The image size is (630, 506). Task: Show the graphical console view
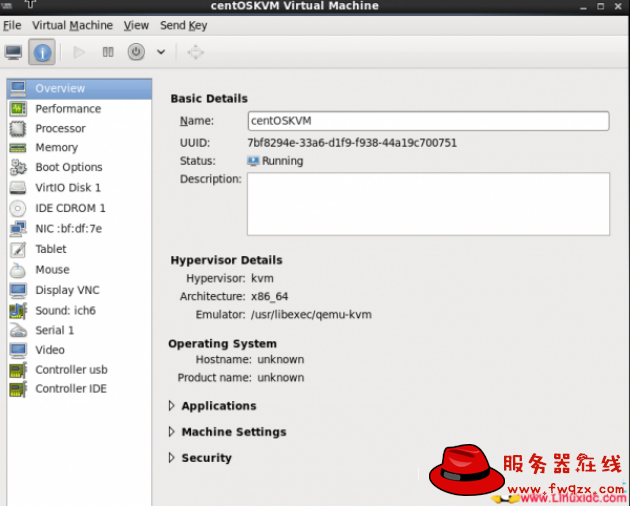click(x=13, y=52)
